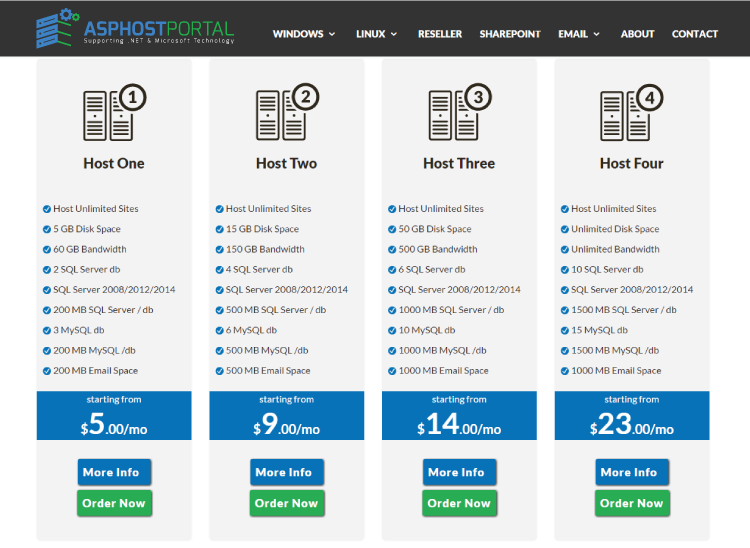Click Order Now for Host One

point(114,503)
